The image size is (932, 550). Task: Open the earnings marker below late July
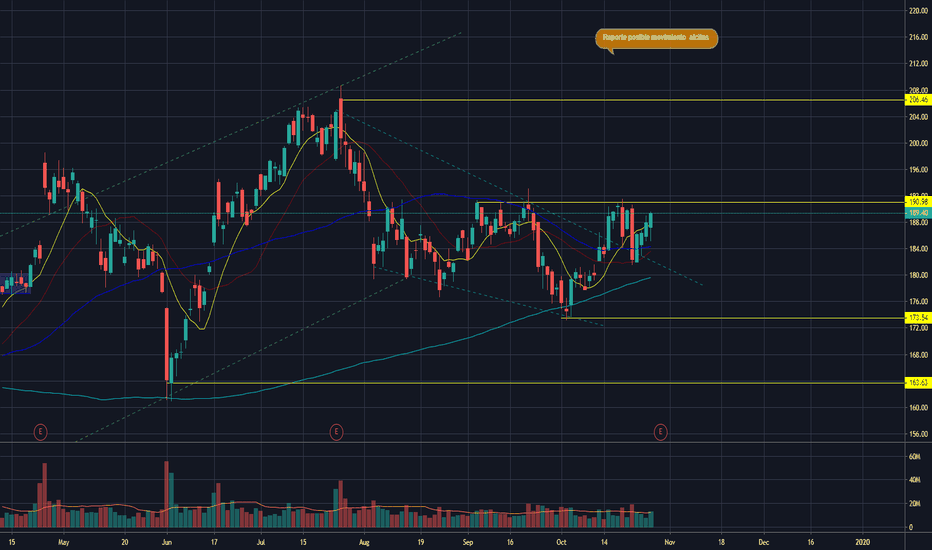[336, 431]
